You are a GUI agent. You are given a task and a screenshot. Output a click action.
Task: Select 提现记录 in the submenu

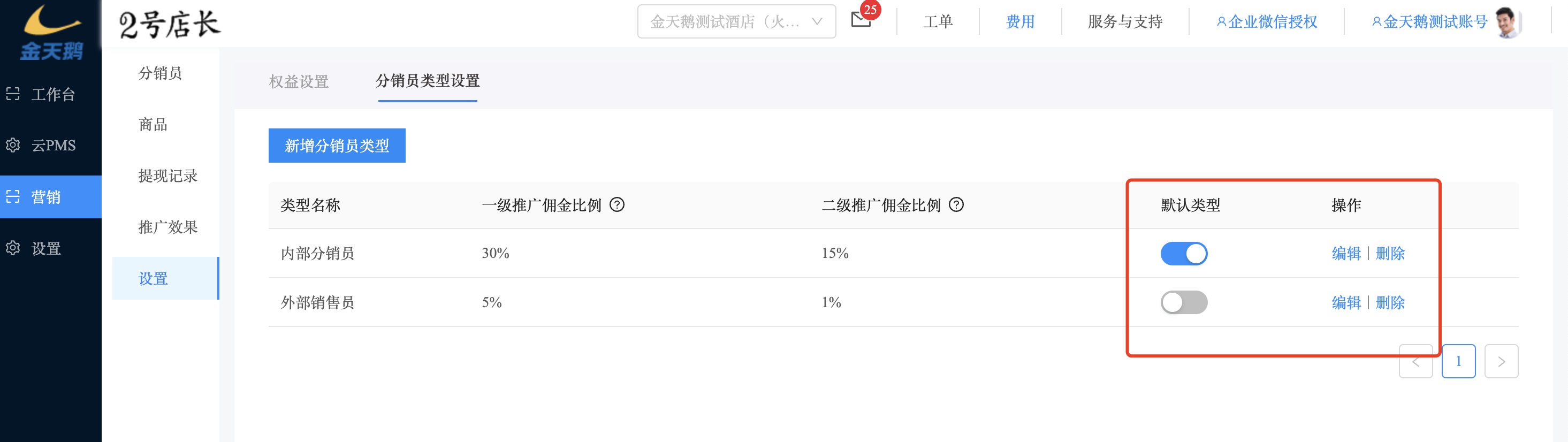point(168,176)
